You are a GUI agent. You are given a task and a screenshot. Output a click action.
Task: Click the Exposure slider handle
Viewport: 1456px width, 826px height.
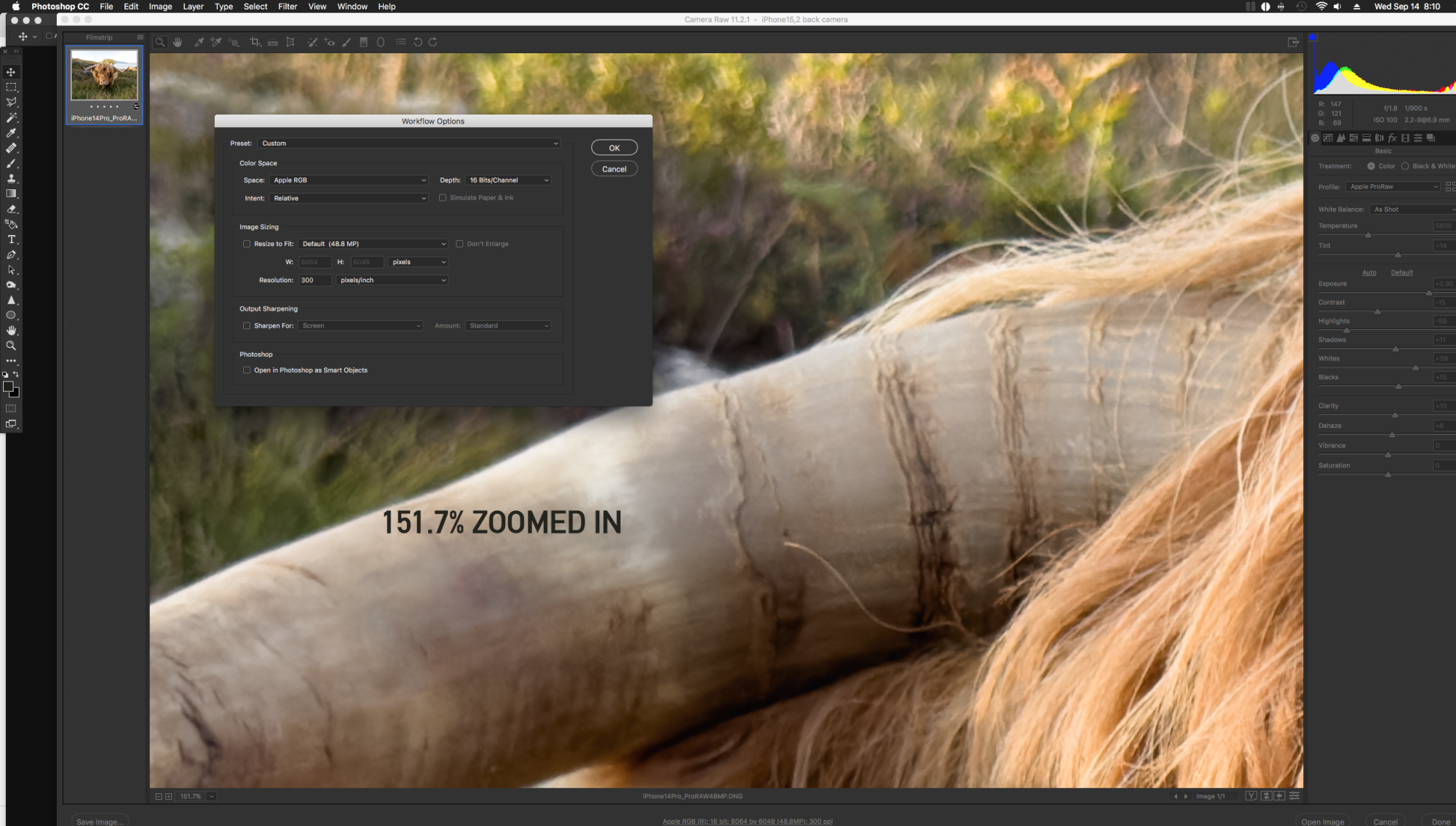point(1428,293)
